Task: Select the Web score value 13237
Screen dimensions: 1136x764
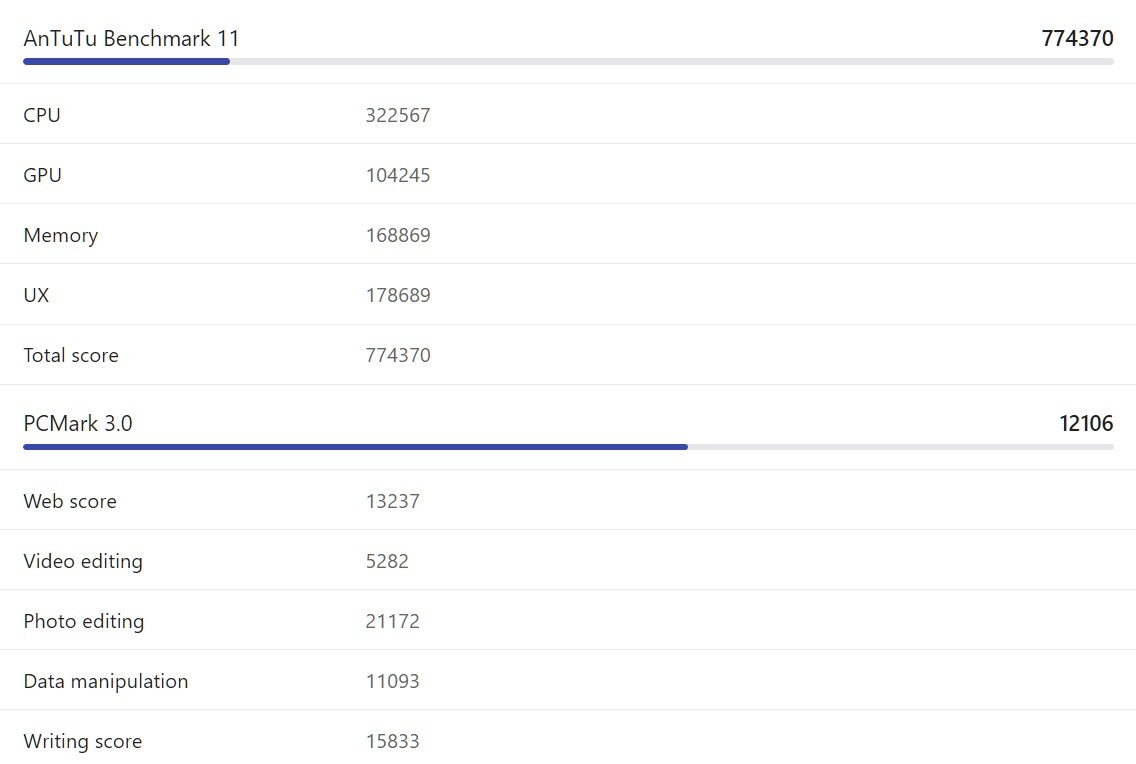Action: click(x=393, y=501)
